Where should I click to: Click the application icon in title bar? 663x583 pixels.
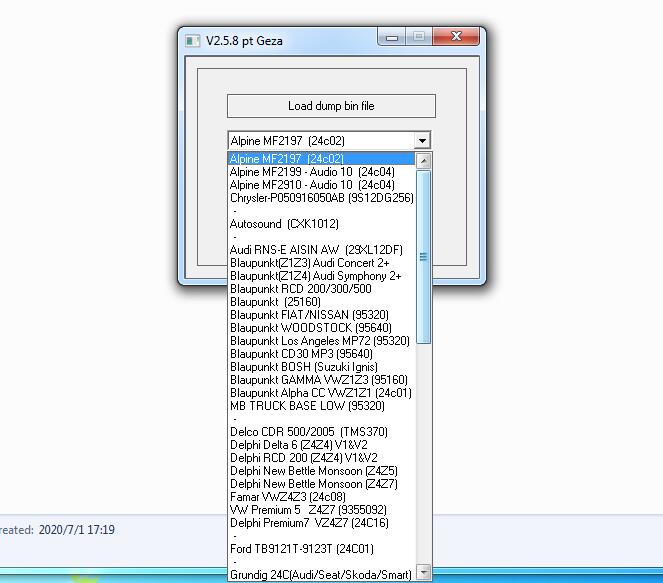pos(192,41)
